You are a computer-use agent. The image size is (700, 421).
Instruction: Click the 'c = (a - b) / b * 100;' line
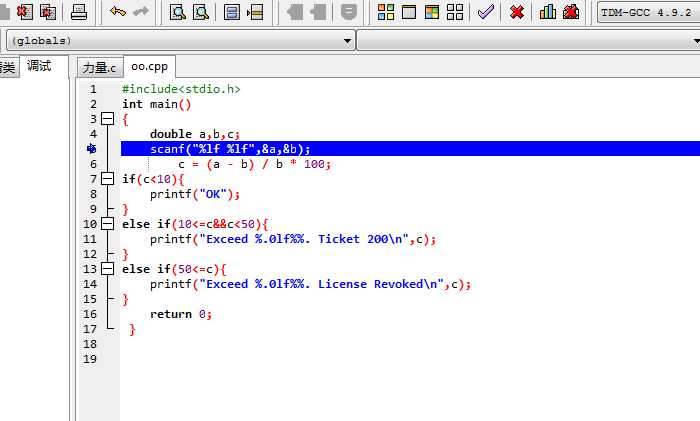point(254,164)
